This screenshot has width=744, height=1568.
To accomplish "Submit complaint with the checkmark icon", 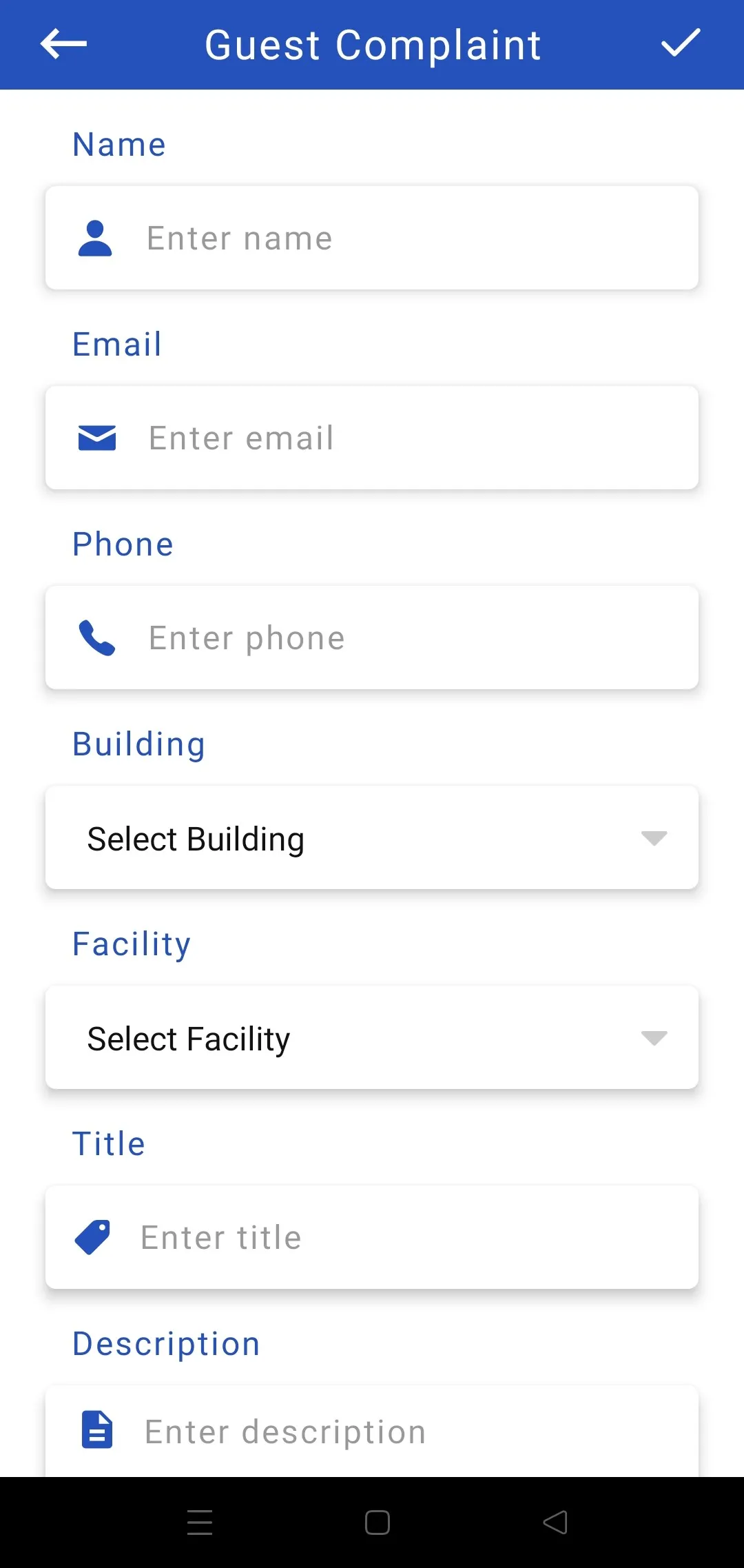I will point(681,44).
